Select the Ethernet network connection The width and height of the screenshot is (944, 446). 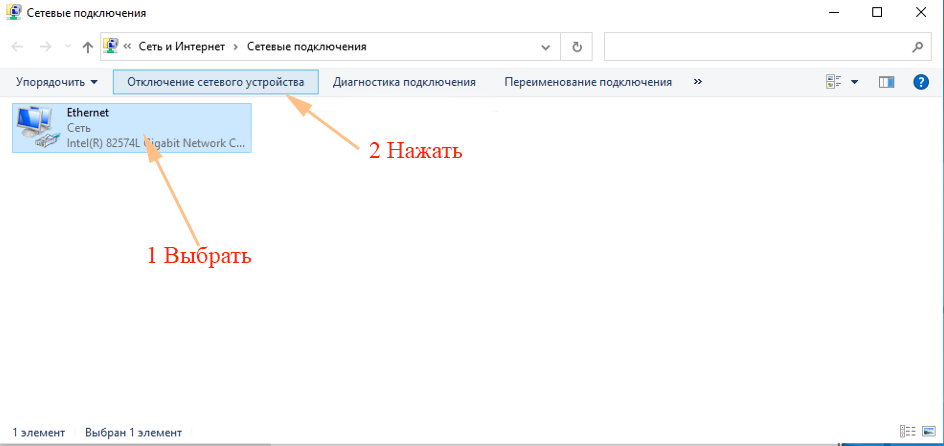(131, 128)
